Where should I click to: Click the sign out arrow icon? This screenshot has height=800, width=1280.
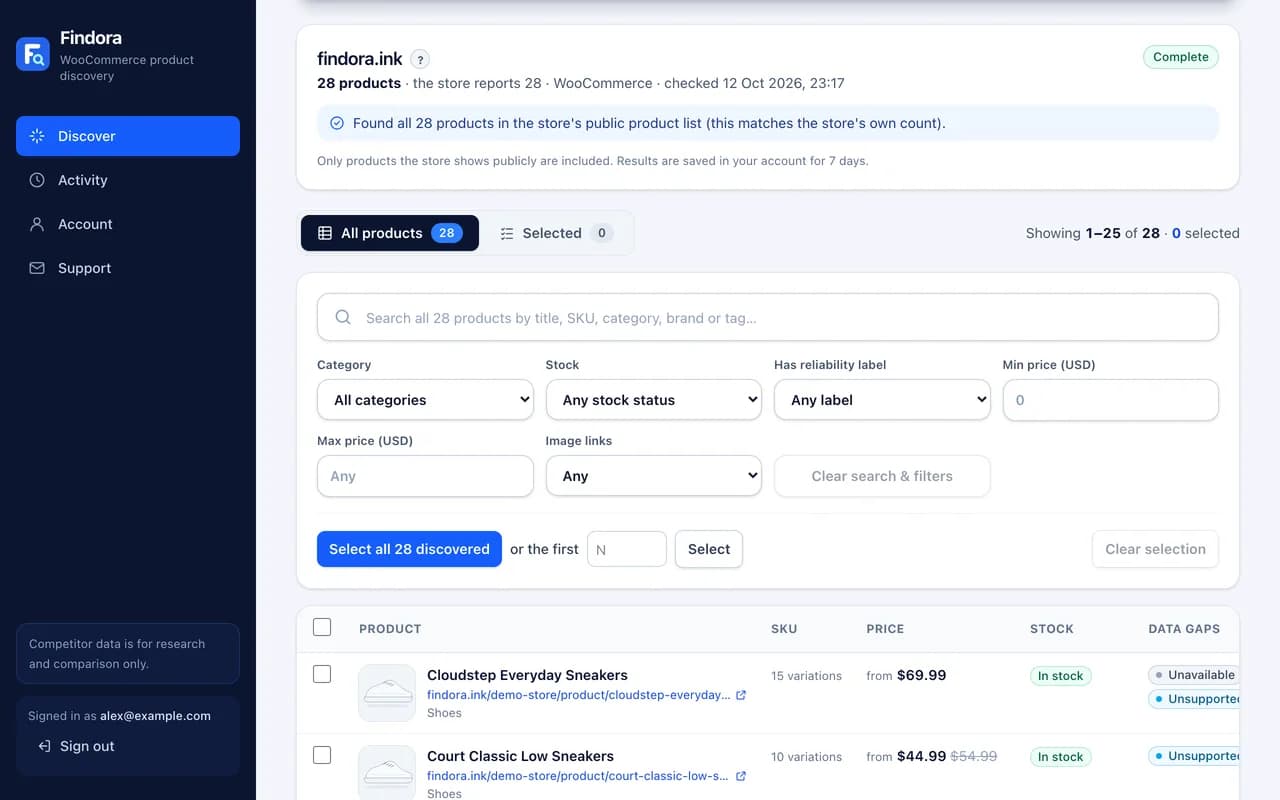(44, 746)
